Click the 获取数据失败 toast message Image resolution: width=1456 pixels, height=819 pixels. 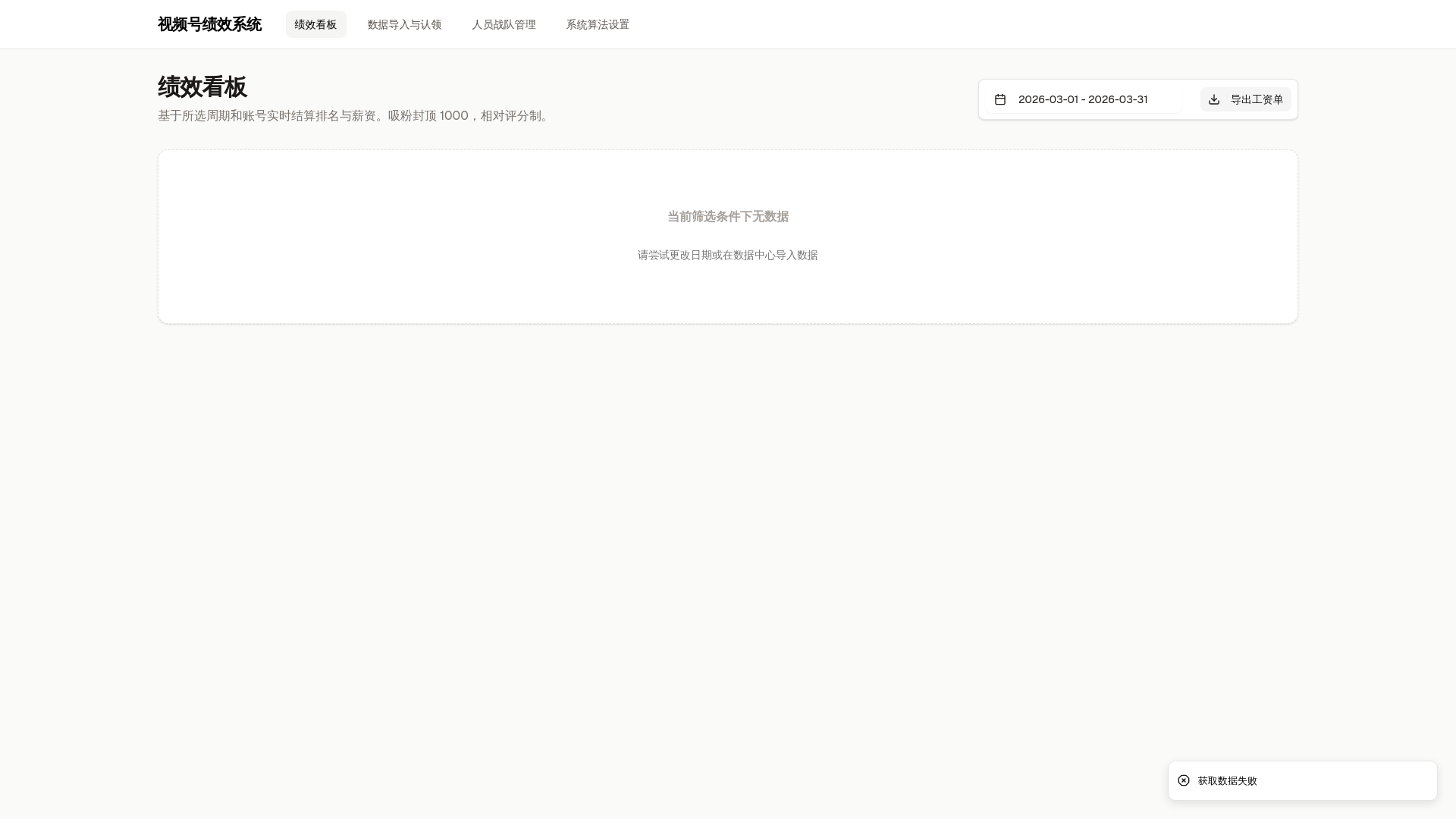coord(1302,780)
